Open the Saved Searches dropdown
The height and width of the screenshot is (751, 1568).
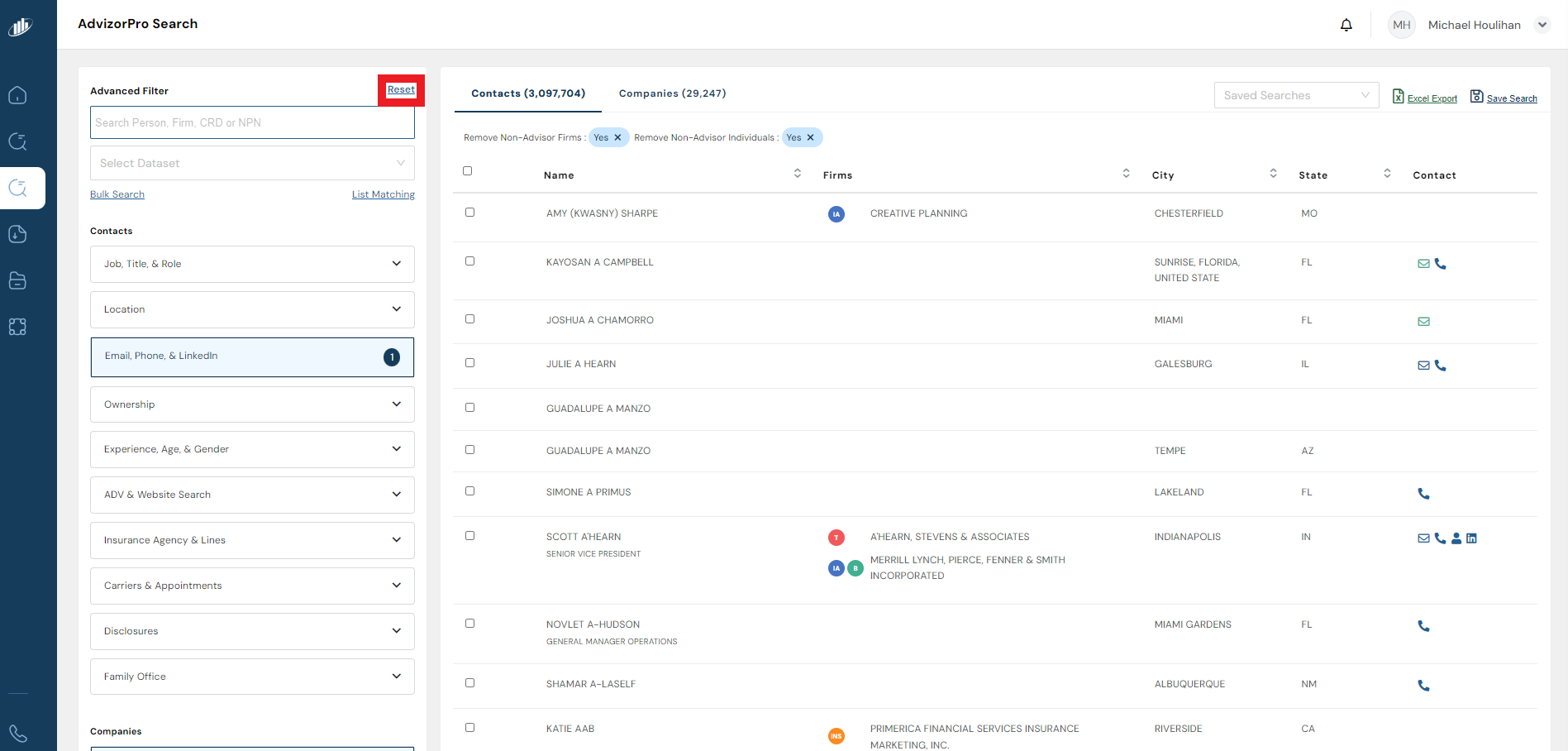(1295, 95)
